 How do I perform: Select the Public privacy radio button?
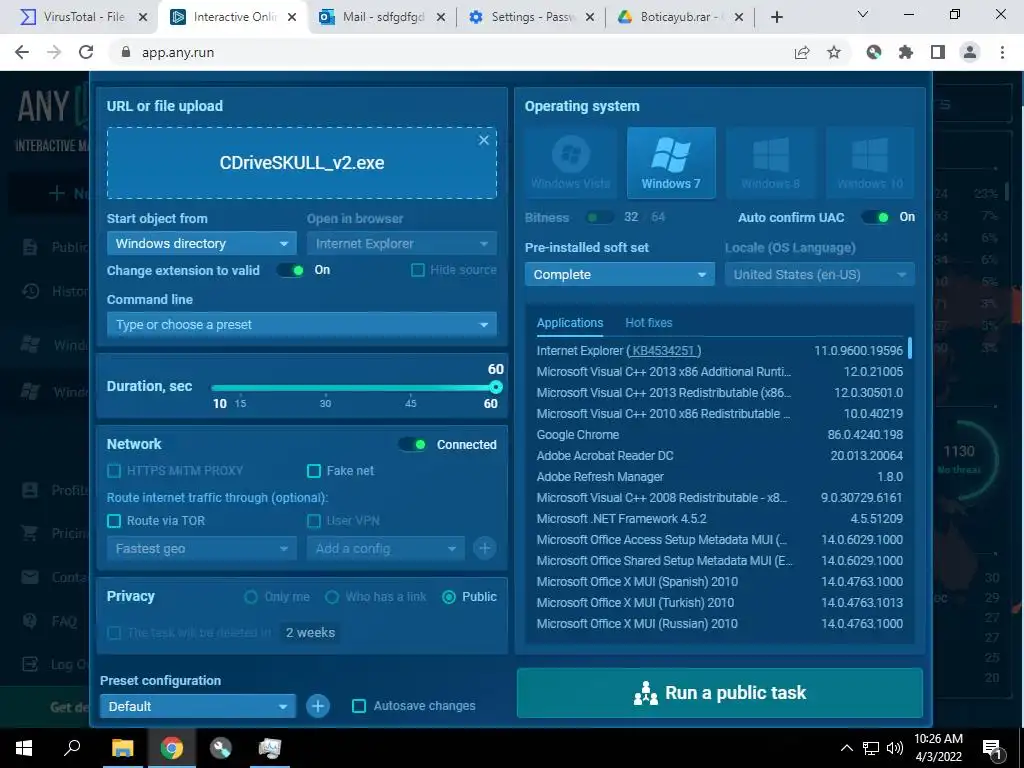pos(449,597)
